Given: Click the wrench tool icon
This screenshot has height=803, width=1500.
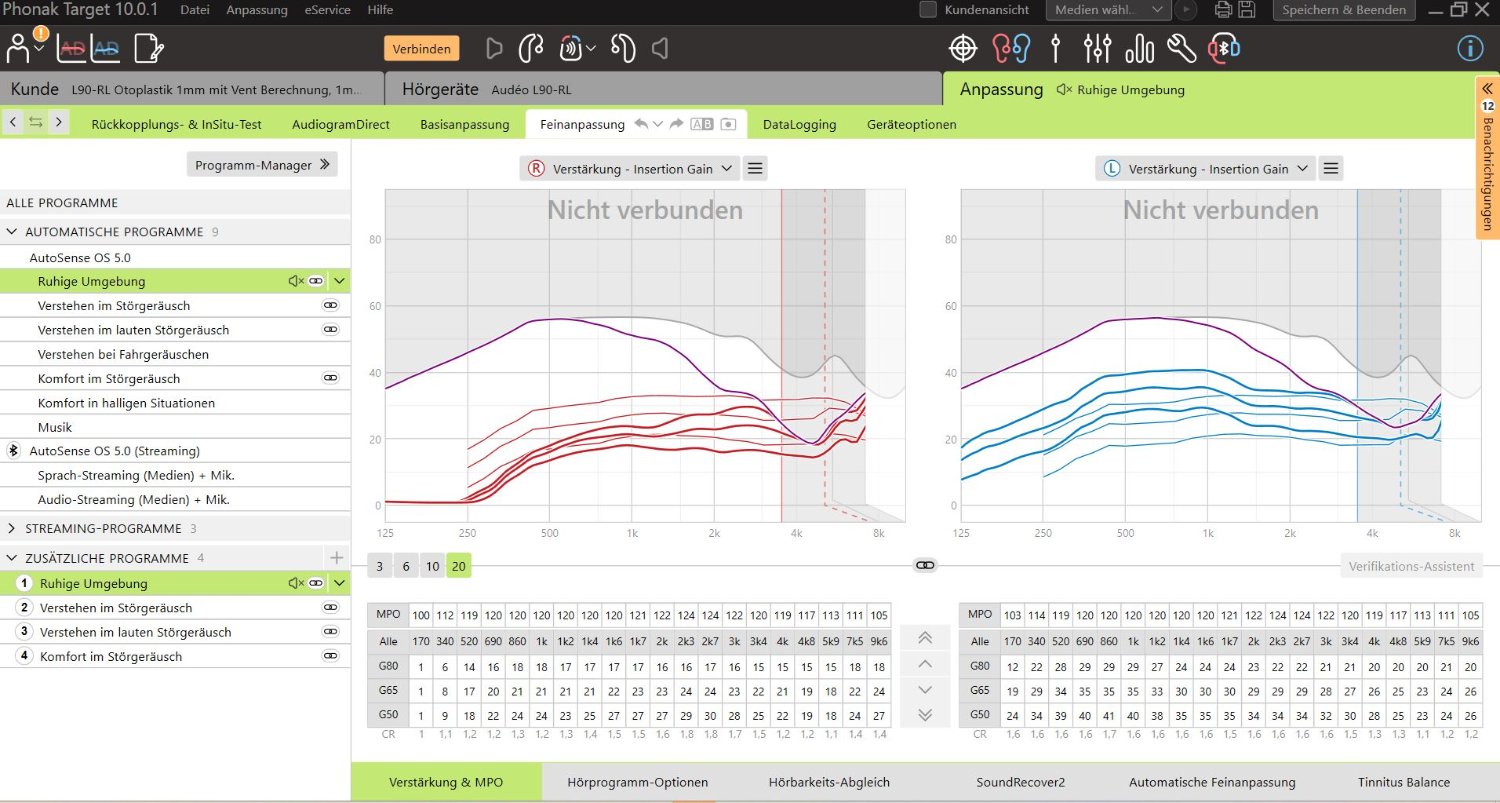Looking at the screenshot, I should coord(1181,48).
